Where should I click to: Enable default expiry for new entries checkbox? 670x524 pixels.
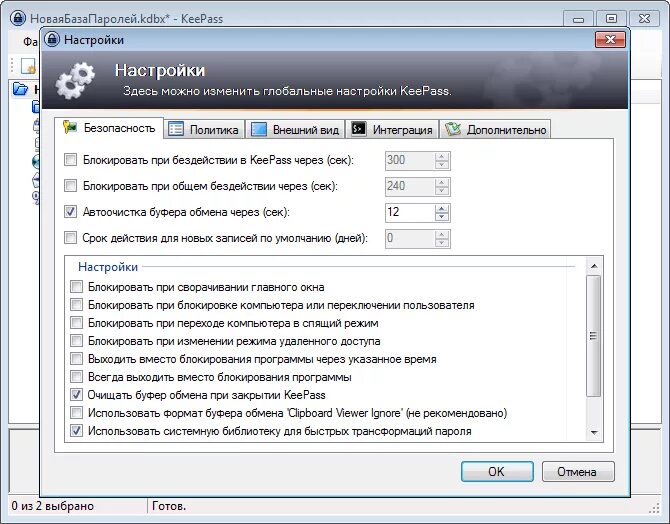tap(71, 238)
